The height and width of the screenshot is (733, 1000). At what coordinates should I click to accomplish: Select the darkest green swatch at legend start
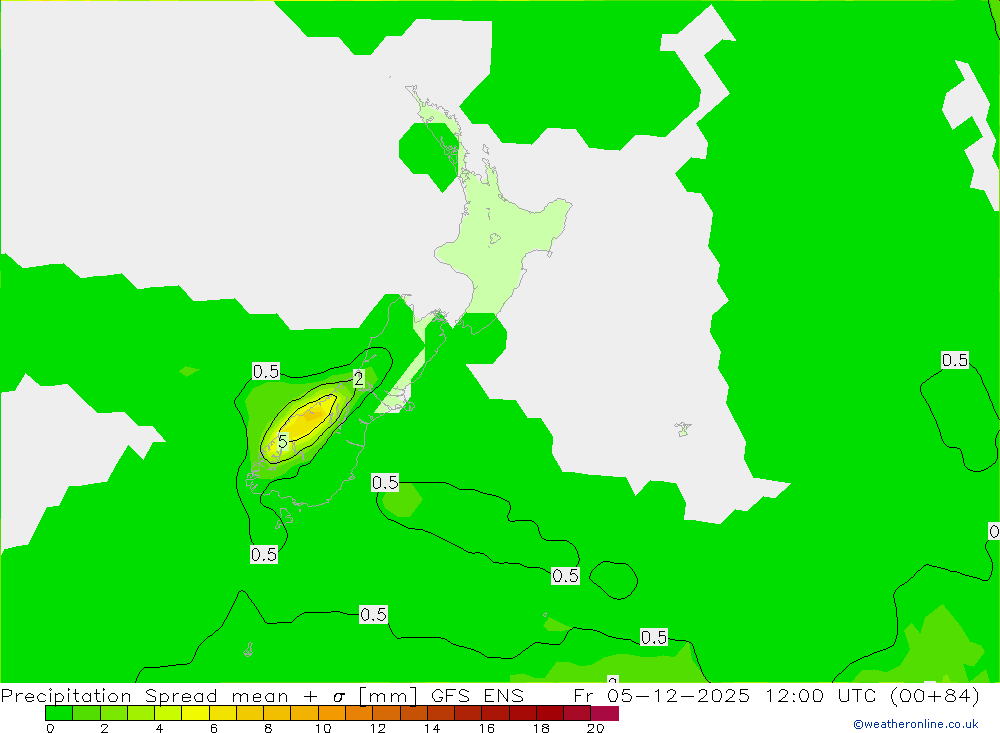(x=59, y=713)
